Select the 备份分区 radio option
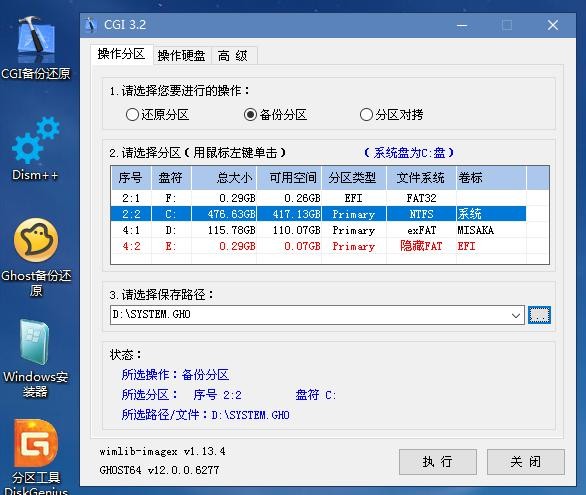 (x=275, y=115)
